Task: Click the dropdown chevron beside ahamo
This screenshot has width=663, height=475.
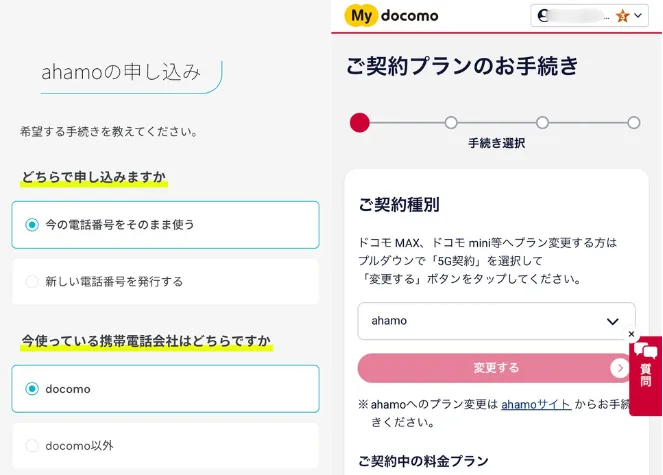Action: [613, 321]
